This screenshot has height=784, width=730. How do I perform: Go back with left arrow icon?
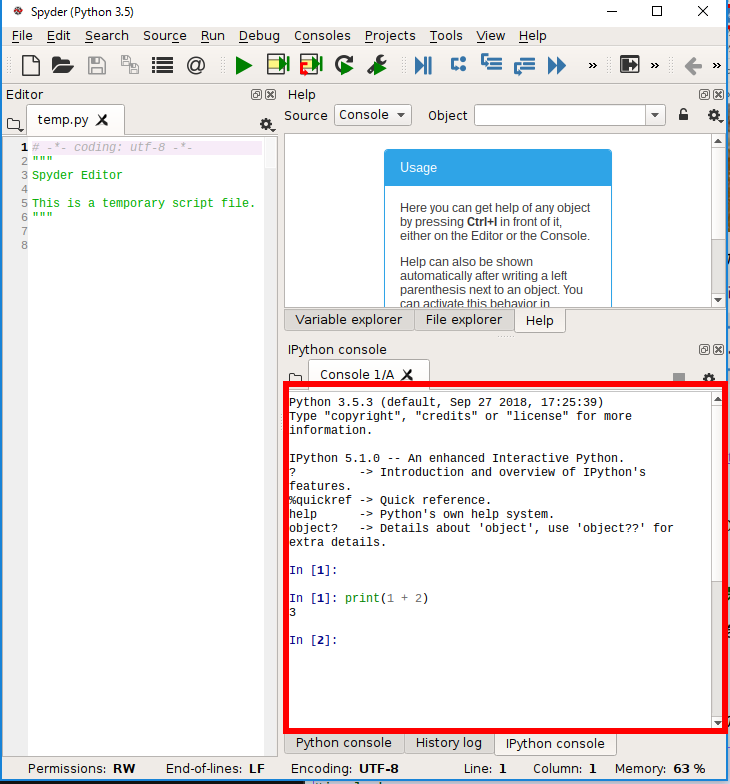[693, 66]
